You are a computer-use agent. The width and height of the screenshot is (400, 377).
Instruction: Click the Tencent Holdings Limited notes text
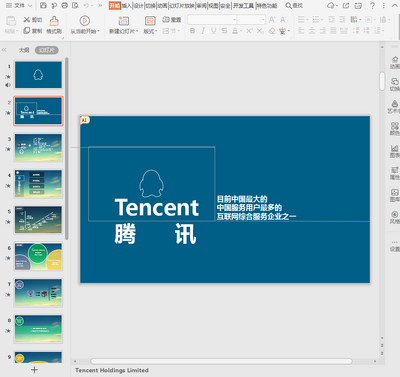112,370
